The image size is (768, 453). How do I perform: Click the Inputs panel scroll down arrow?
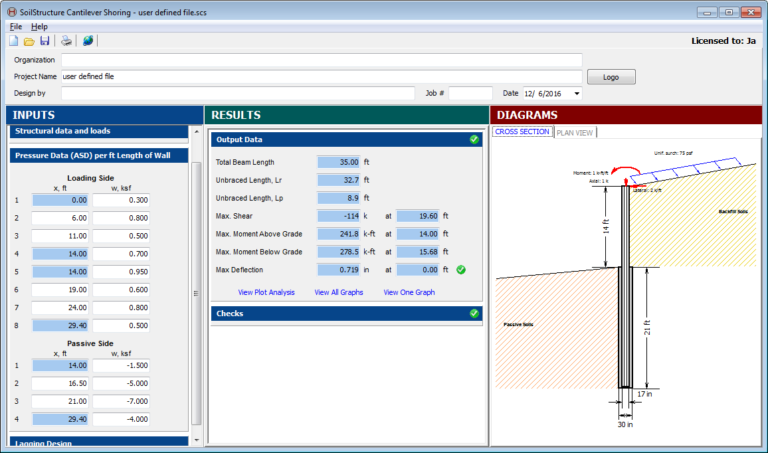point(196,440)
